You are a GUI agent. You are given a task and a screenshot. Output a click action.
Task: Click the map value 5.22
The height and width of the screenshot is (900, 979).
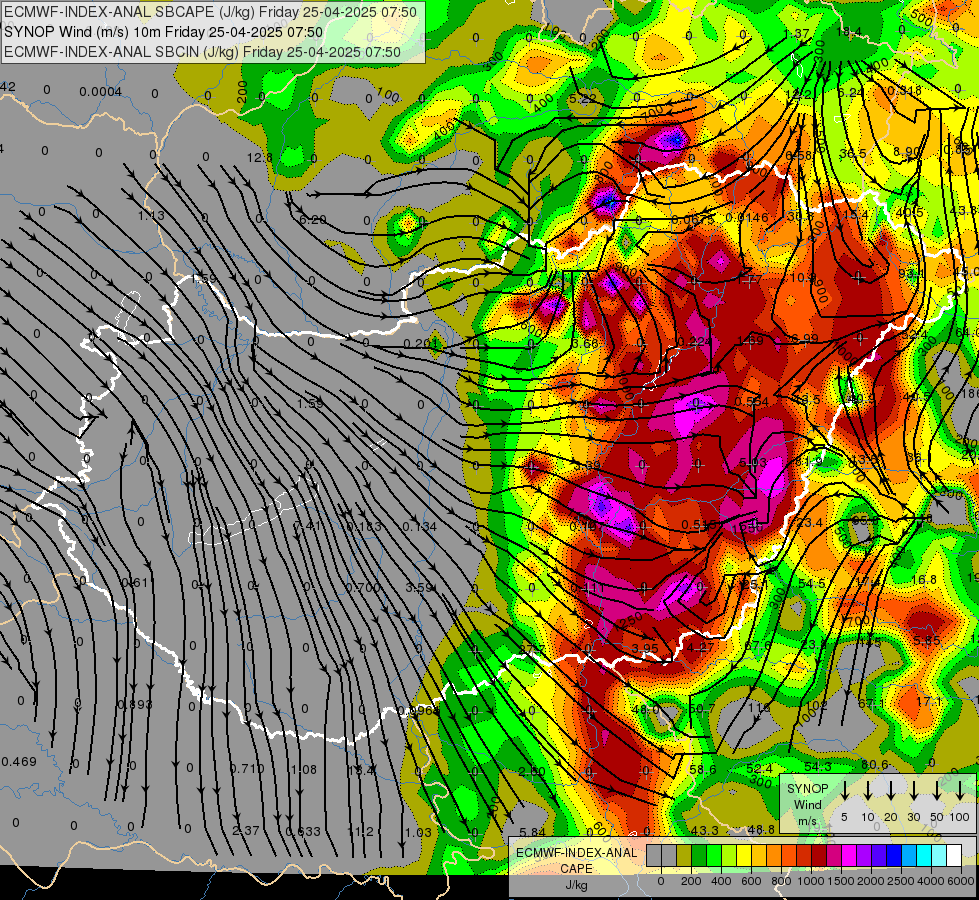point(583,98)
